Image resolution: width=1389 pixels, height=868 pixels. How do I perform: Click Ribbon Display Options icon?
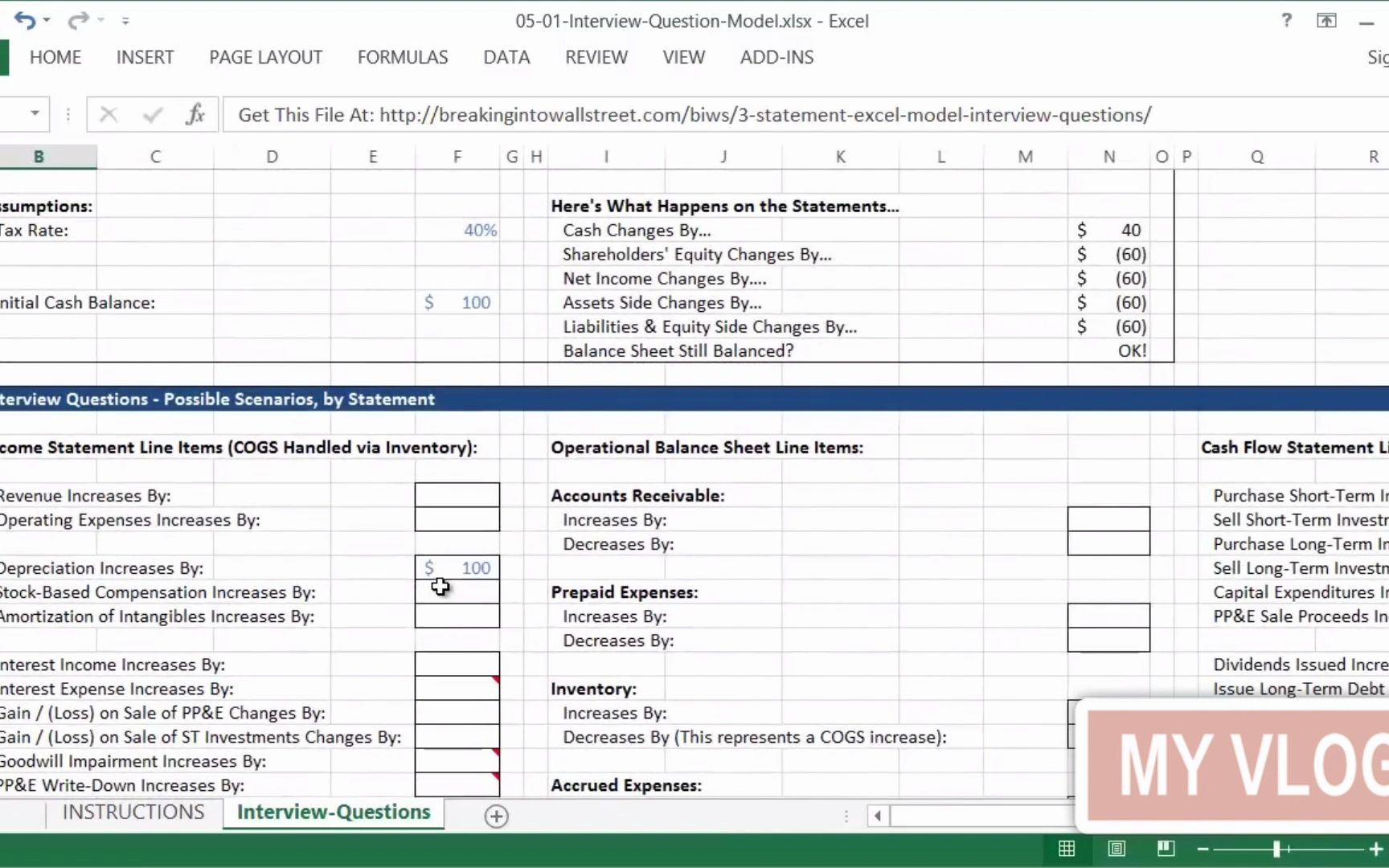(1326, 21)
